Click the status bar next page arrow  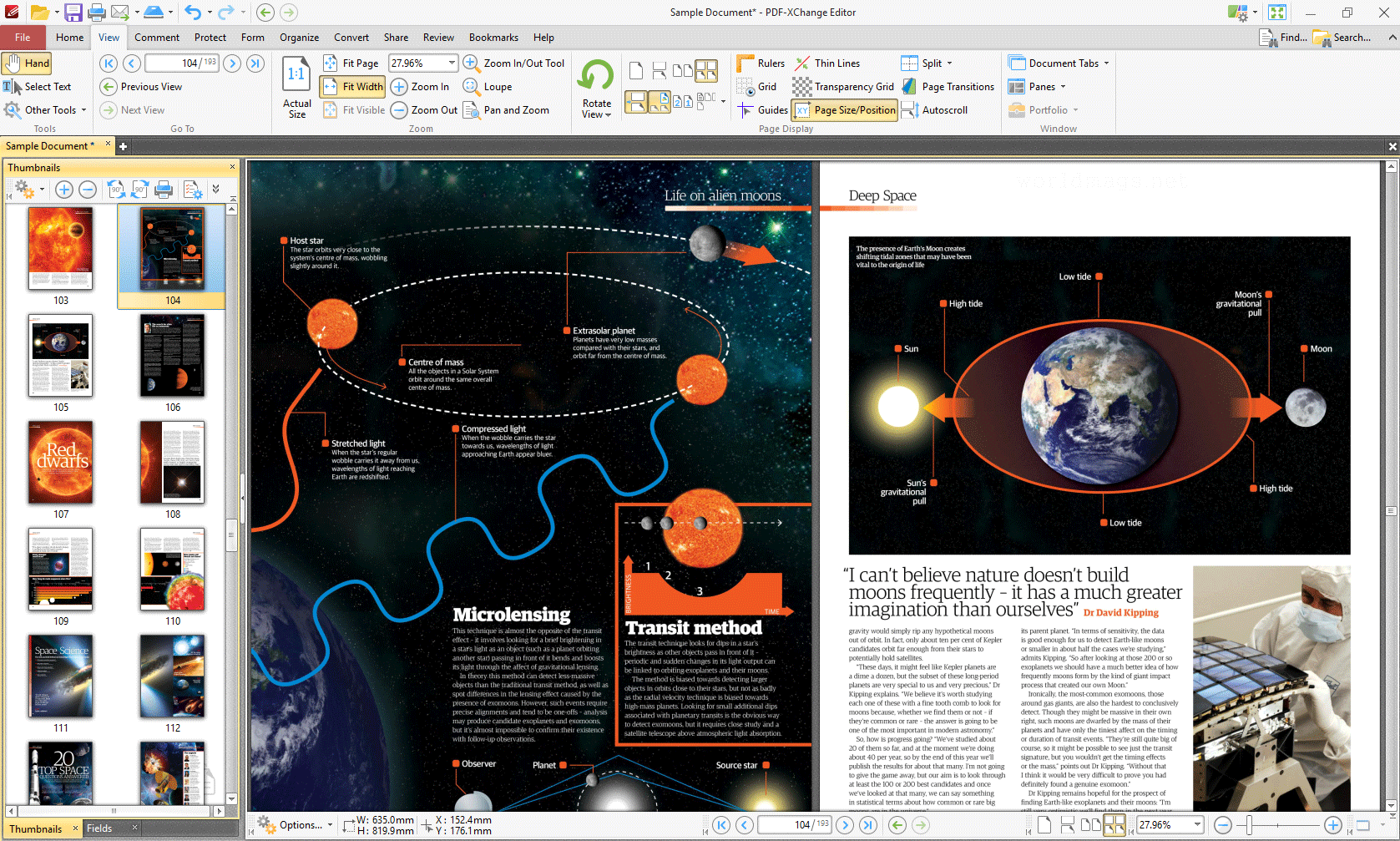click(845, 825)
